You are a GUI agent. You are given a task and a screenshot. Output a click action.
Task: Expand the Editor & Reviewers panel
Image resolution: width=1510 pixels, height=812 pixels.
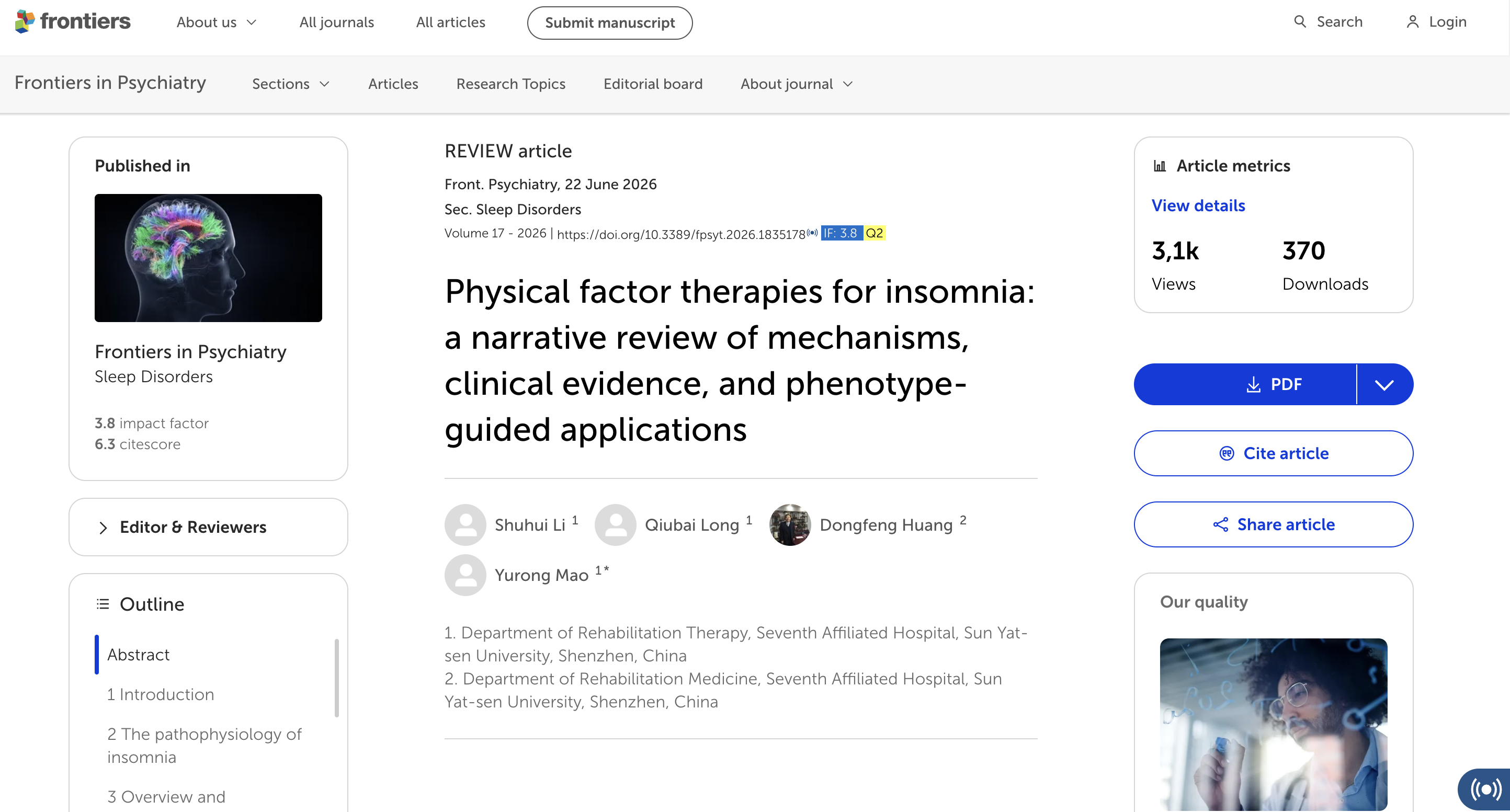point(208,527)
